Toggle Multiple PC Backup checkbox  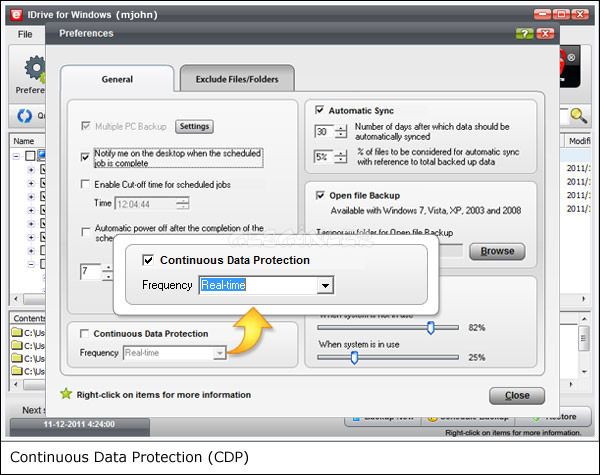(x=85, y=126)
